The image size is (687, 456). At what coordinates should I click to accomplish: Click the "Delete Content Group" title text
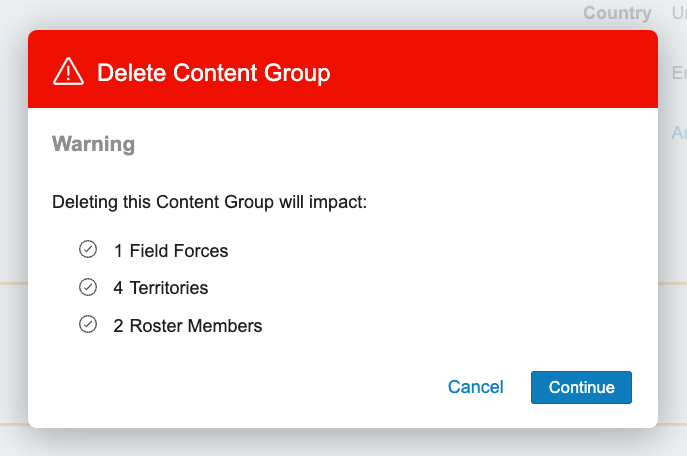coord(213,72)
